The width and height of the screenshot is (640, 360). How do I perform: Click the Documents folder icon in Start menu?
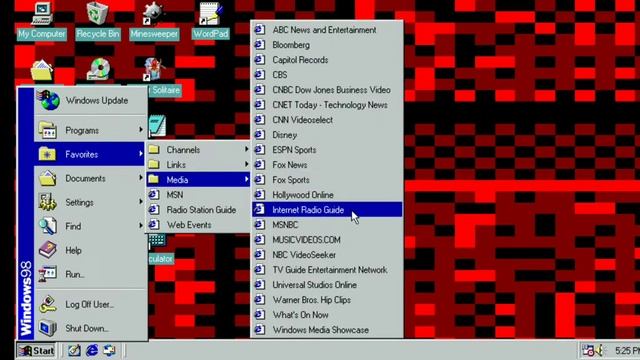pyautogui.click(x=48, y=178)
